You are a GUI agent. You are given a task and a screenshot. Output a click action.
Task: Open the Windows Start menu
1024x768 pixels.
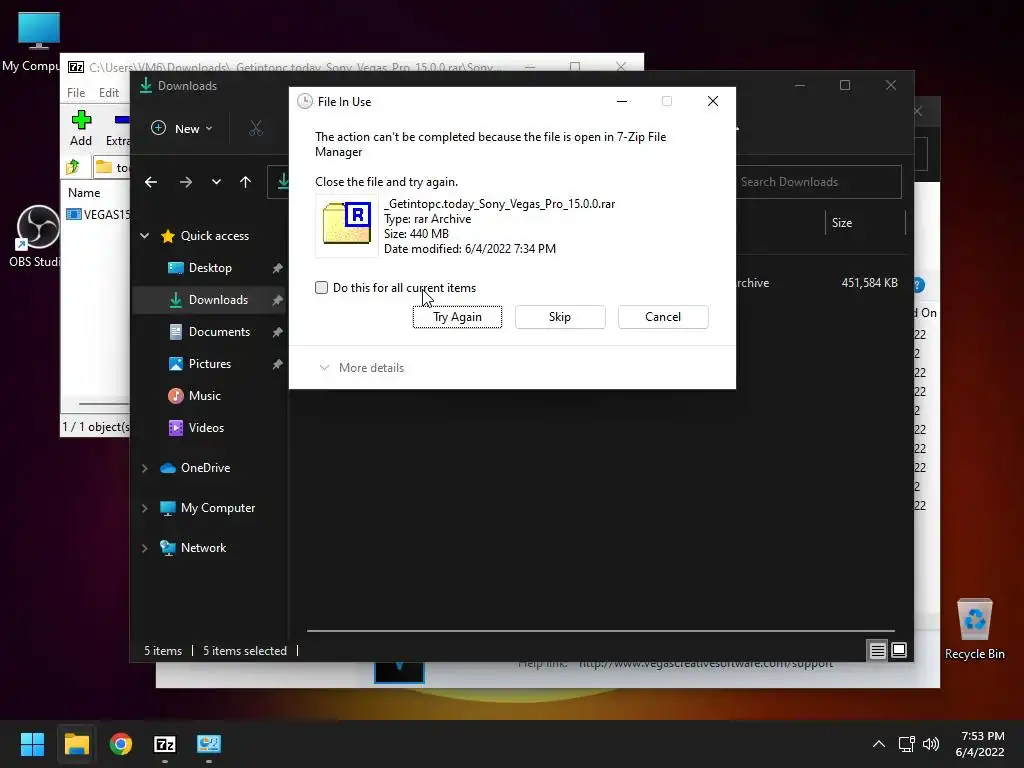(32, 744)
